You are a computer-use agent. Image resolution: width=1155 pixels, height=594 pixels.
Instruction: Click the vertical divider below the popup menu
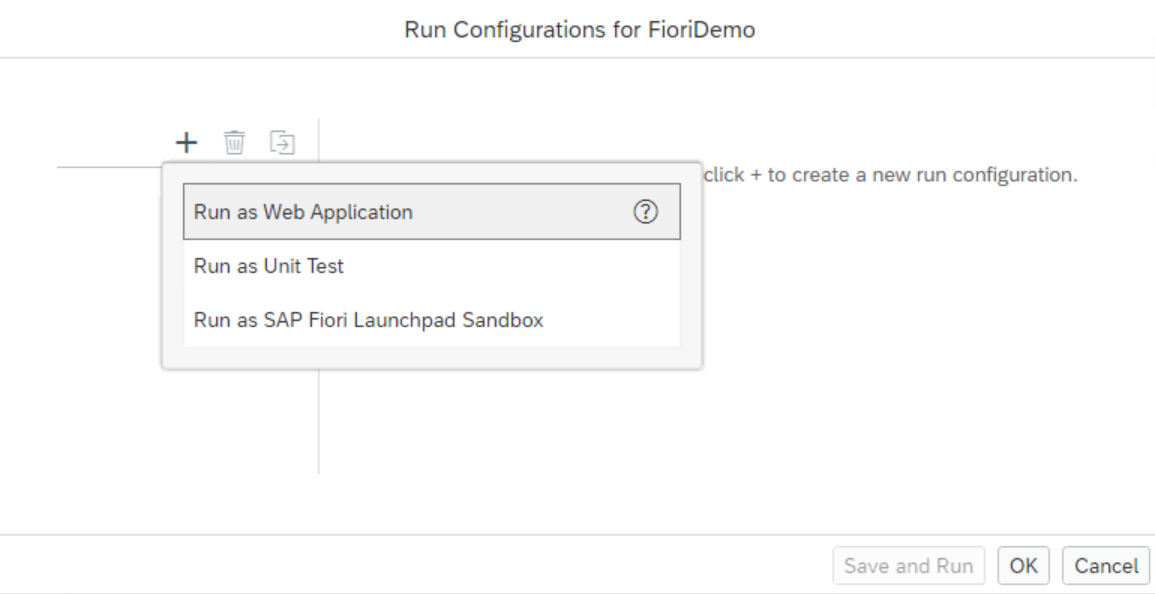[x=319, y=420]
